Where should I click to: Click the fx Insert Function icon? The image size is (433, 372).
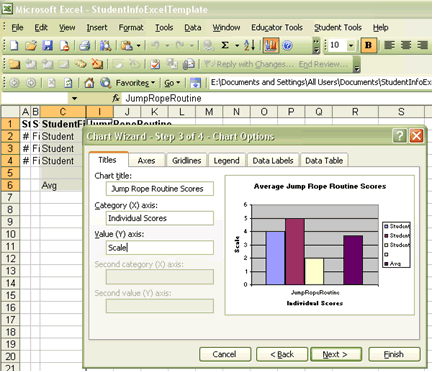(x=116, y=98)
